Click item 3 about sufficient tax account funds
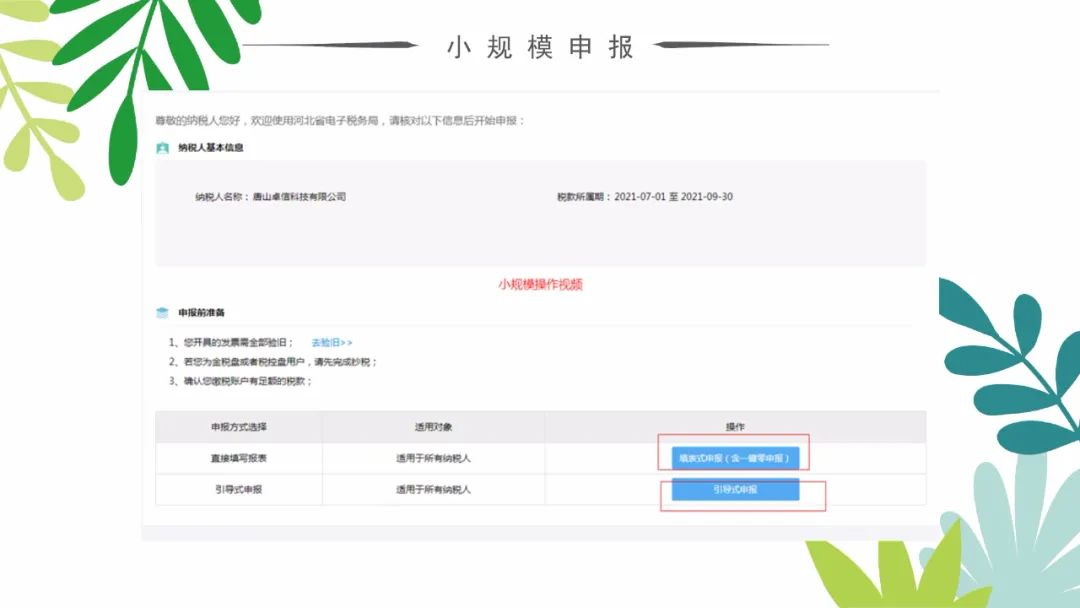This screenshot has height=608, width=1080. [240, 381]
